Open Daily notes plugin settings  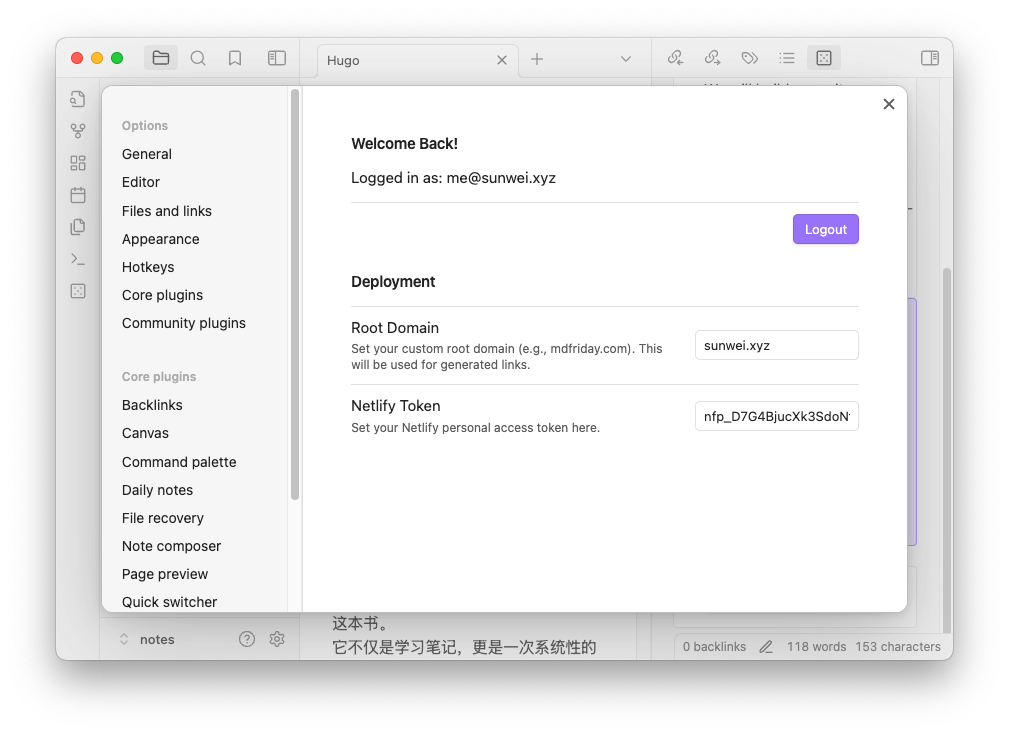(x=158, y=490)
